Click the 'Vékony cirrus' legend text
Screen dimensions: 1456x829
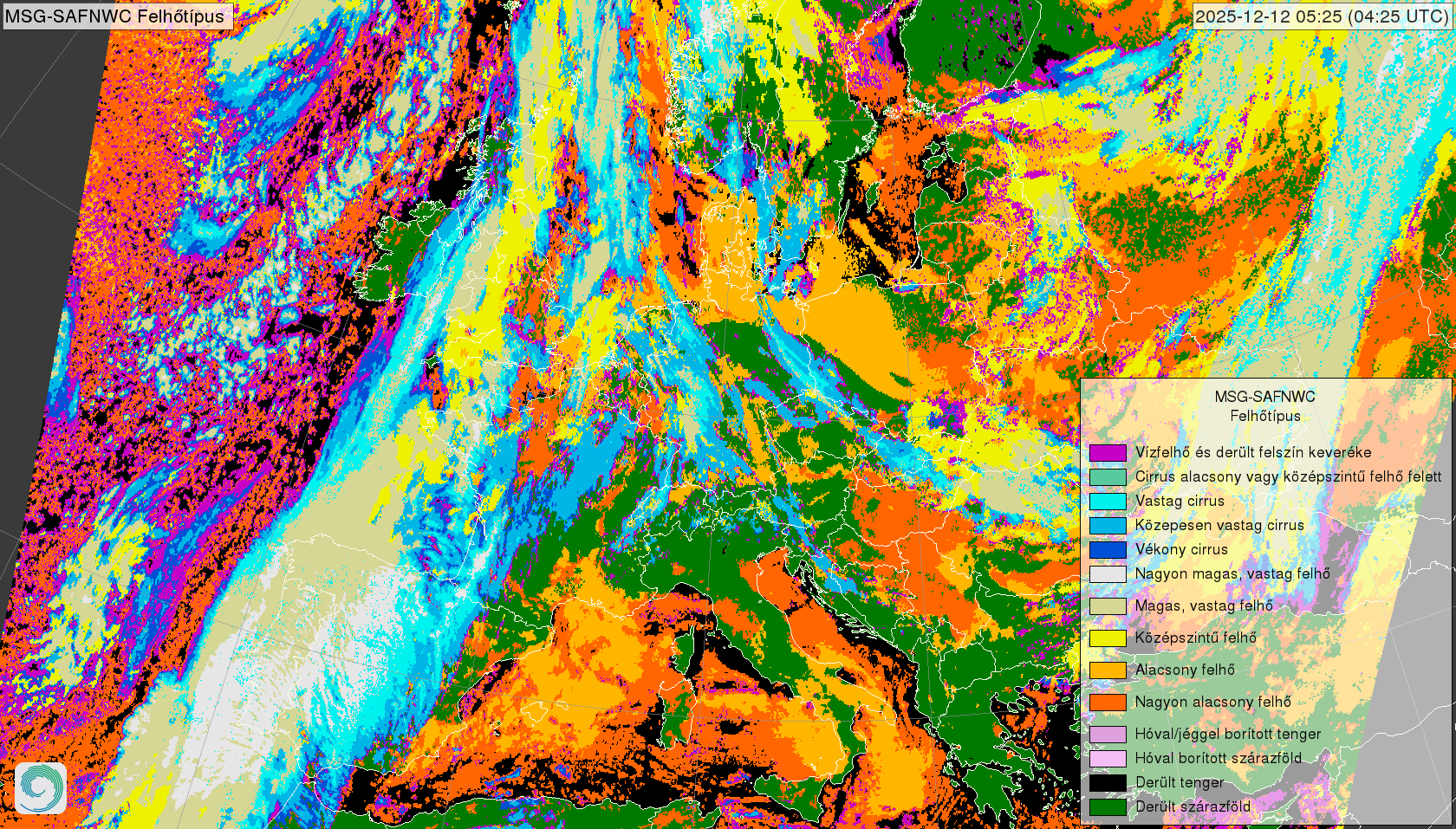pyautogui.click(x=1181, y=550)
